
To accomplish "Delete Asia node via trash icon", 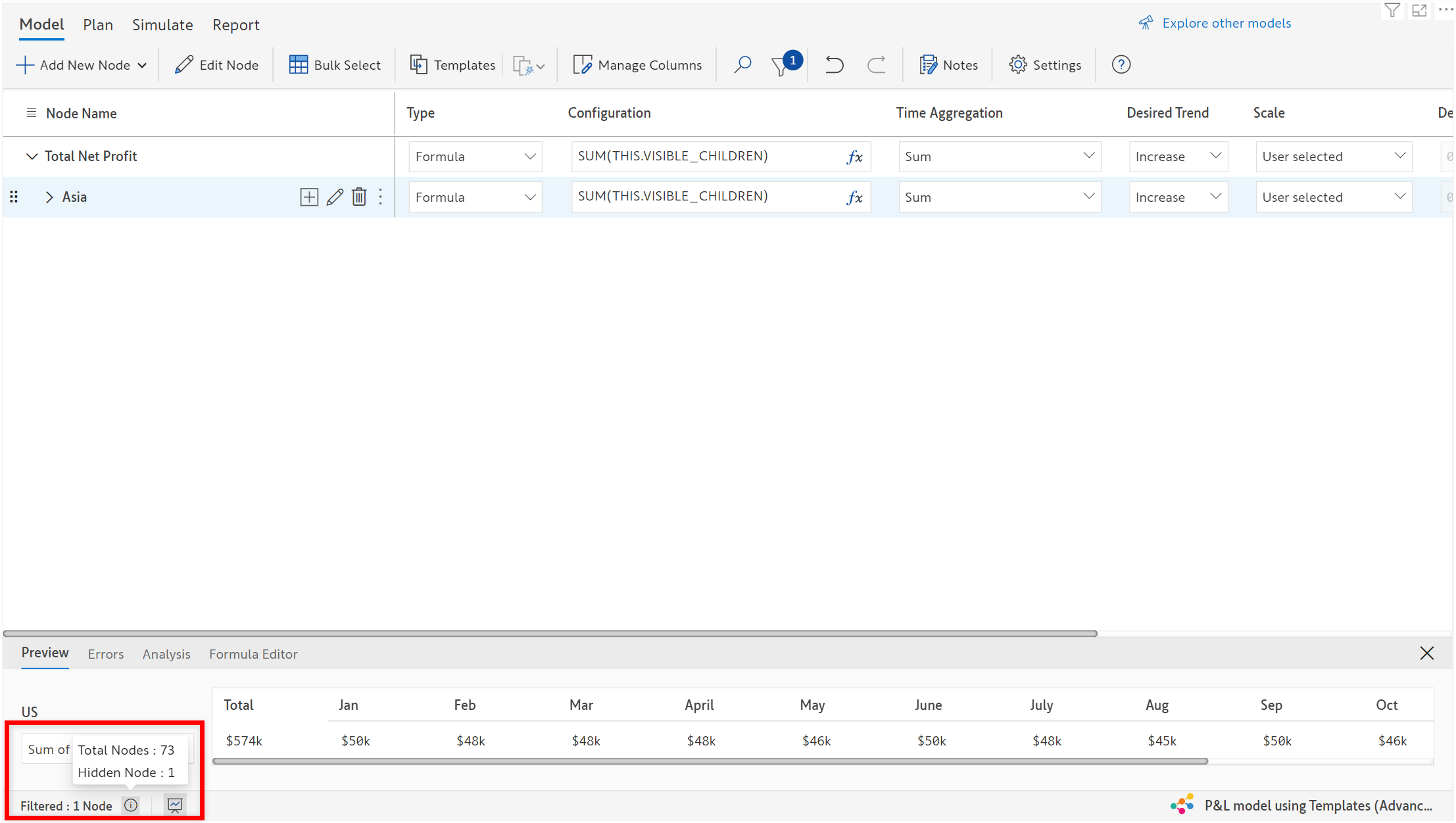I will 359,197.
